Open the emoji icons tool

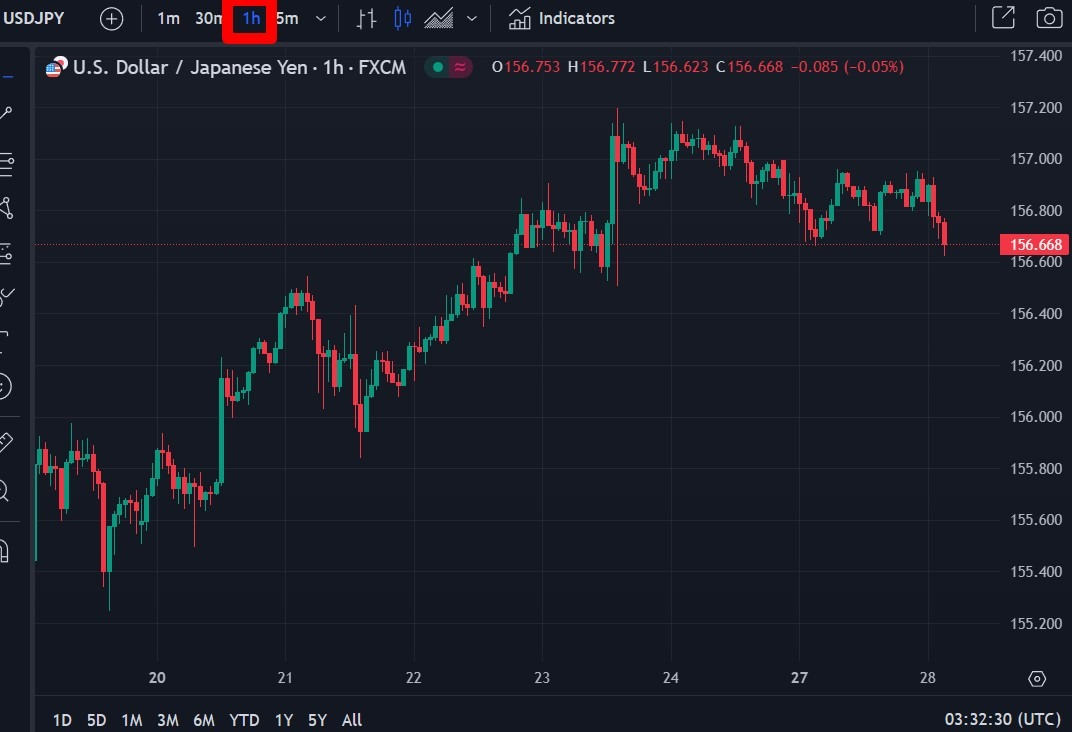tap(5, 386)
